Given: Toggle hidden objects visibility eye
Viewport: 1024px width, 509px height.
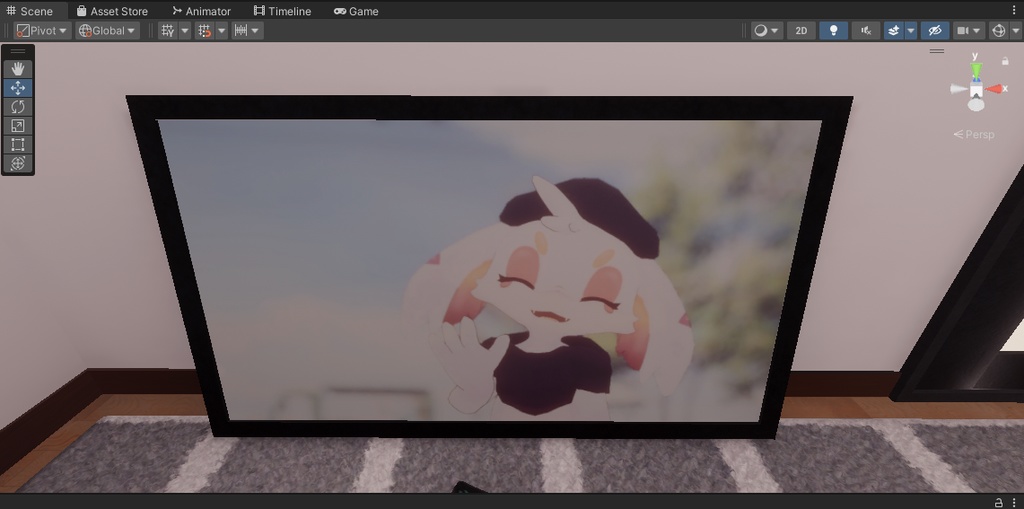Looking at the screenshot, I should click(935, 31).
